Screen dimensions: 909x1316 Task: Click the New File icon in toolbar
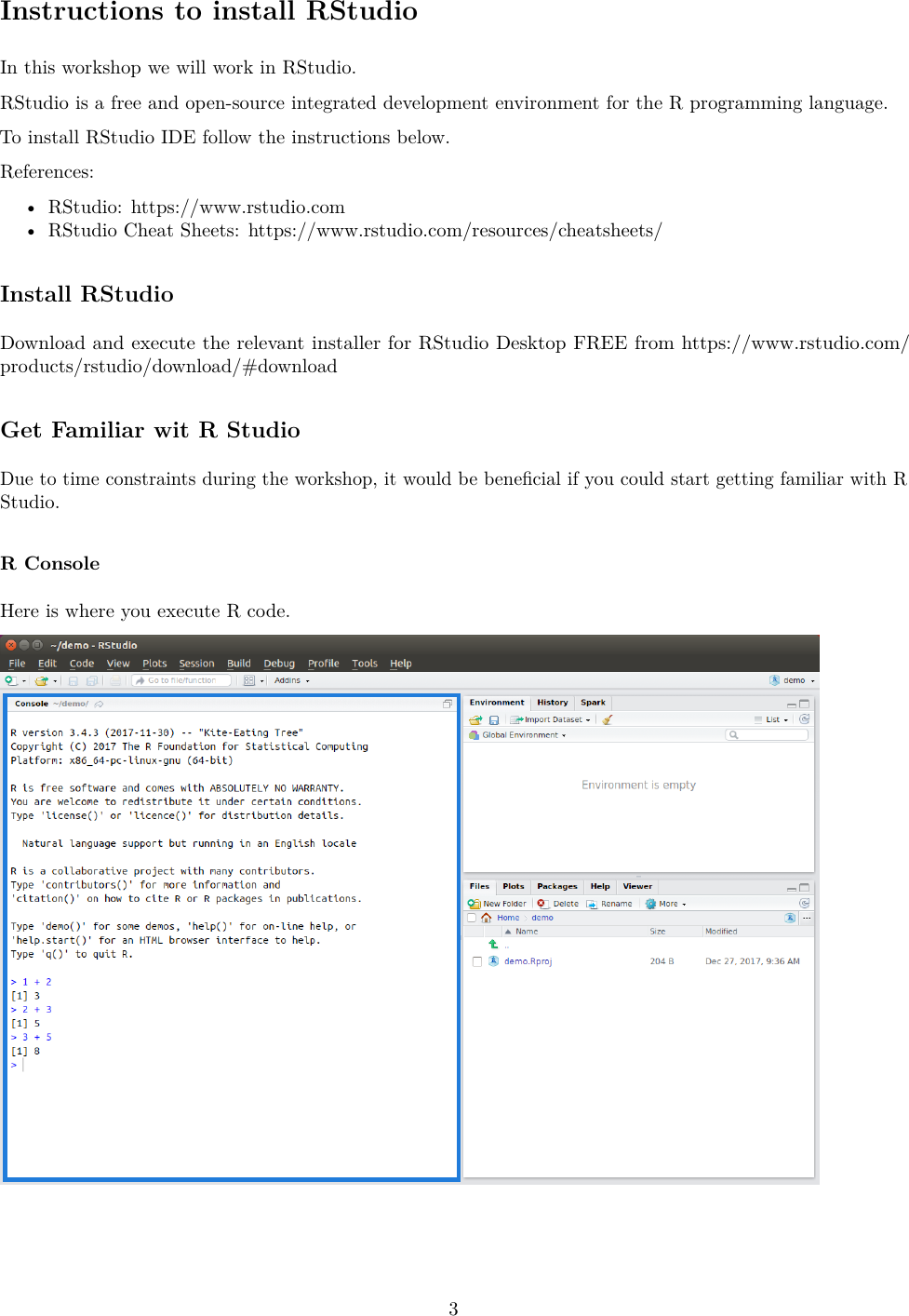[11, 680]
